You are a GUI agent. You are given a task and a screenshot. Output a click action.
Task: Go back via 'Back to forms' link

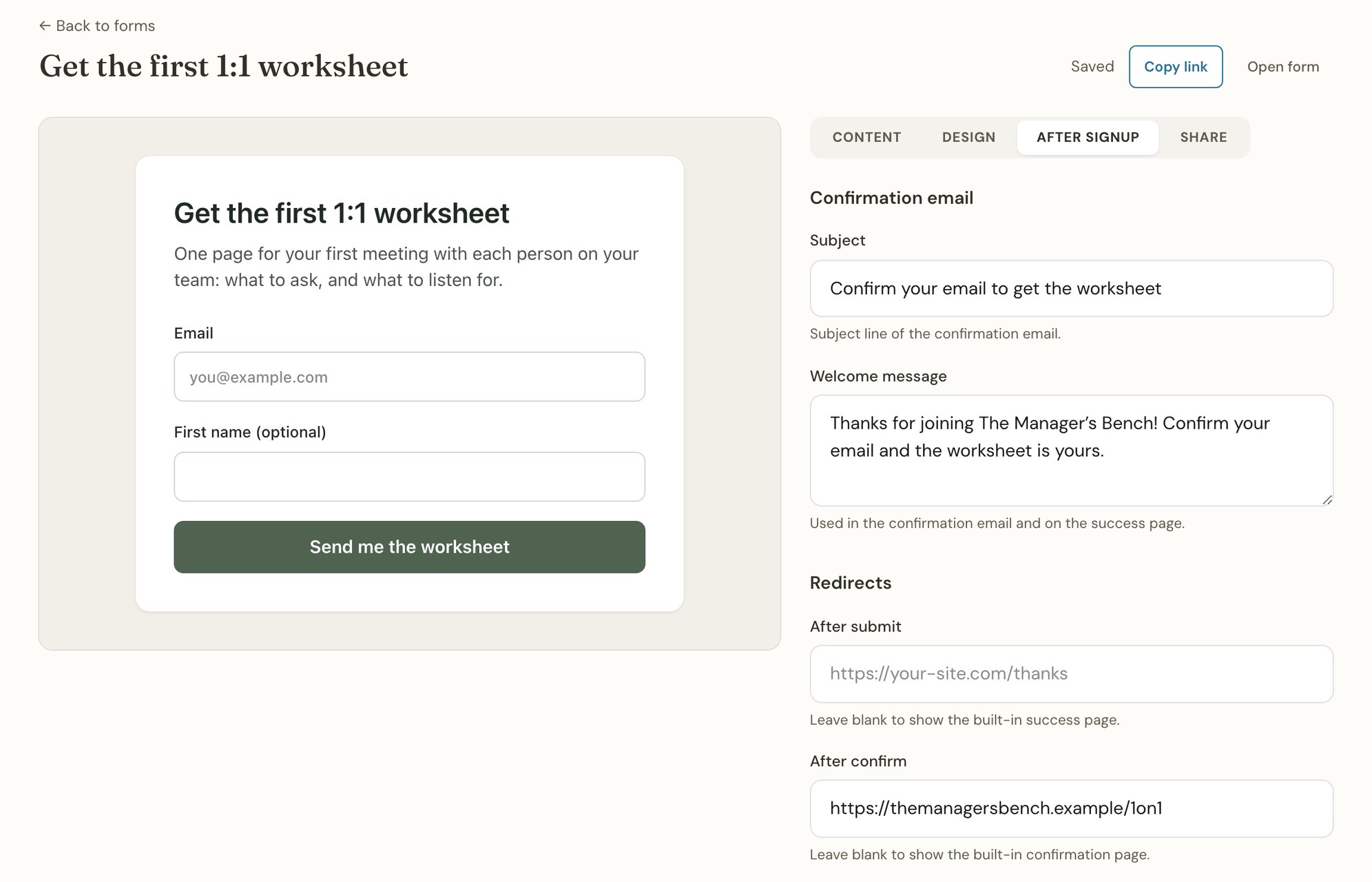coord(97,25)
